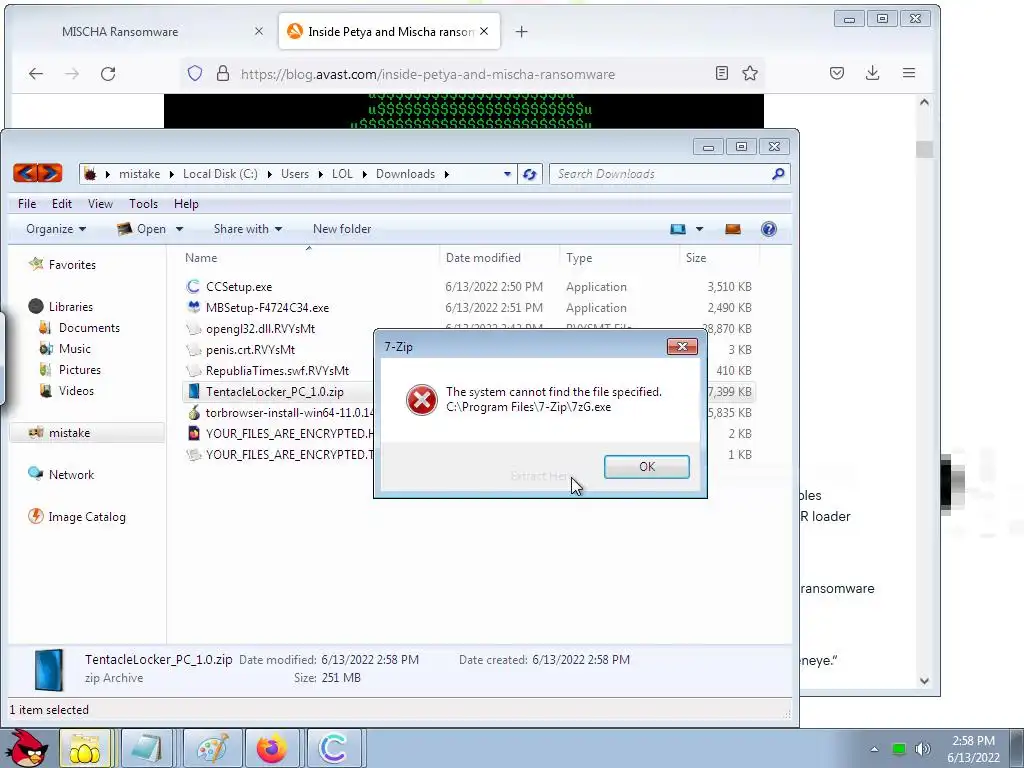Open address bar history dropdown
Viewport: 1024px width, 768px height.
(507, 174)
